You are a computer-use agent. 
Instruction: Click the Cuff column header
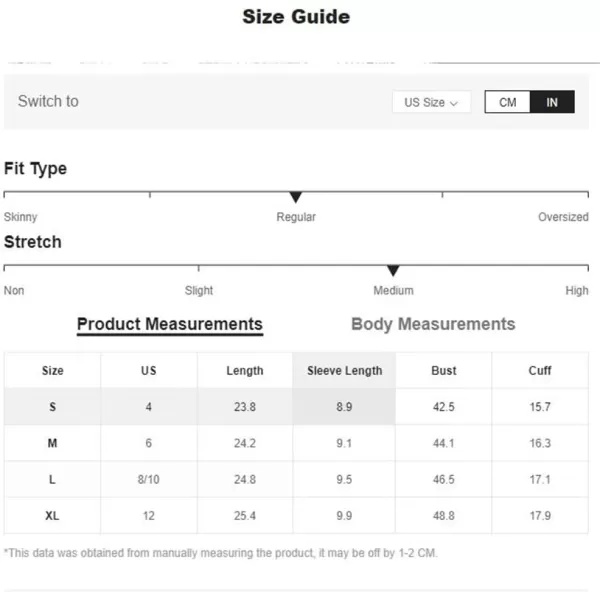(x=540, y=370)
